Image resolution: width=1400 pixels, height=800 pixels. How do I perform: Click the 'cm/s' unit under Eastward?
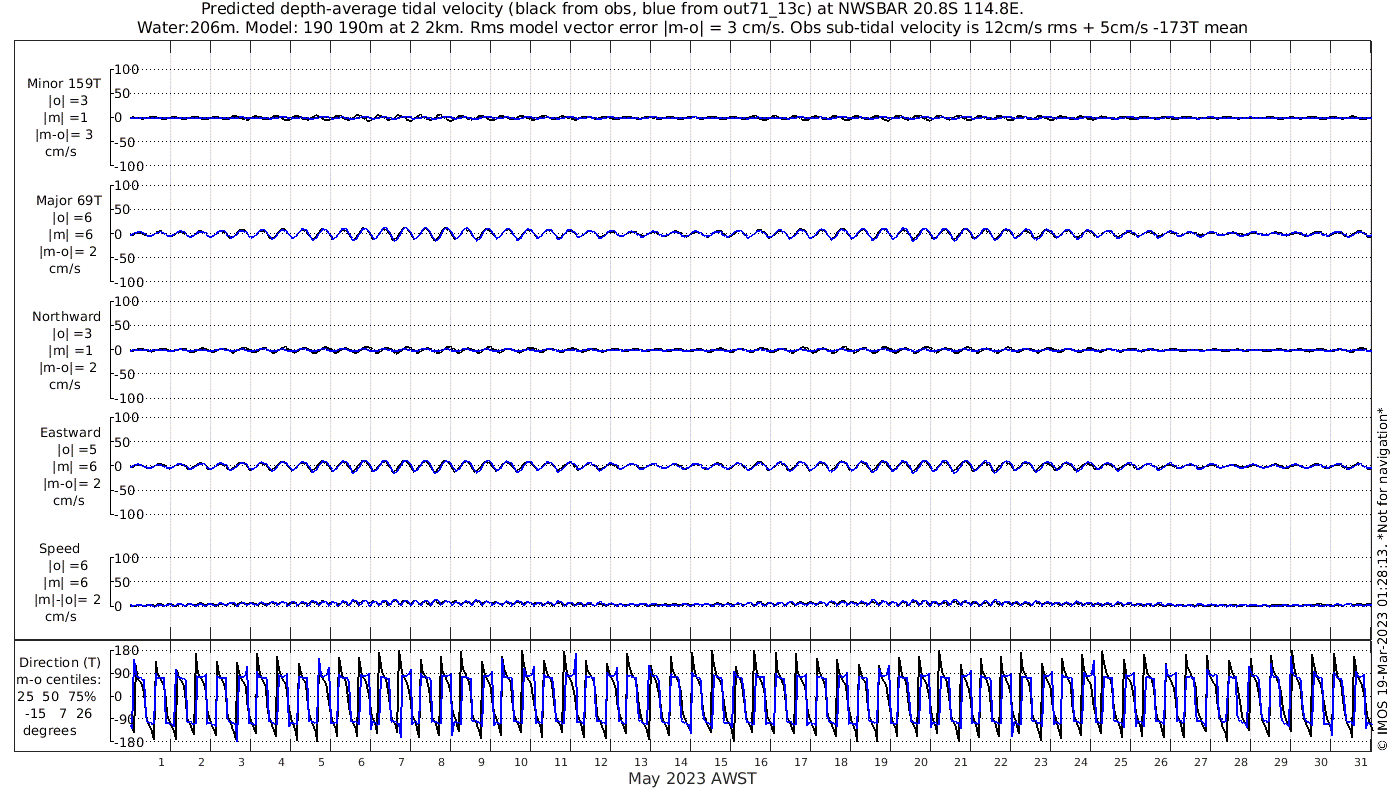pos(68,501)
